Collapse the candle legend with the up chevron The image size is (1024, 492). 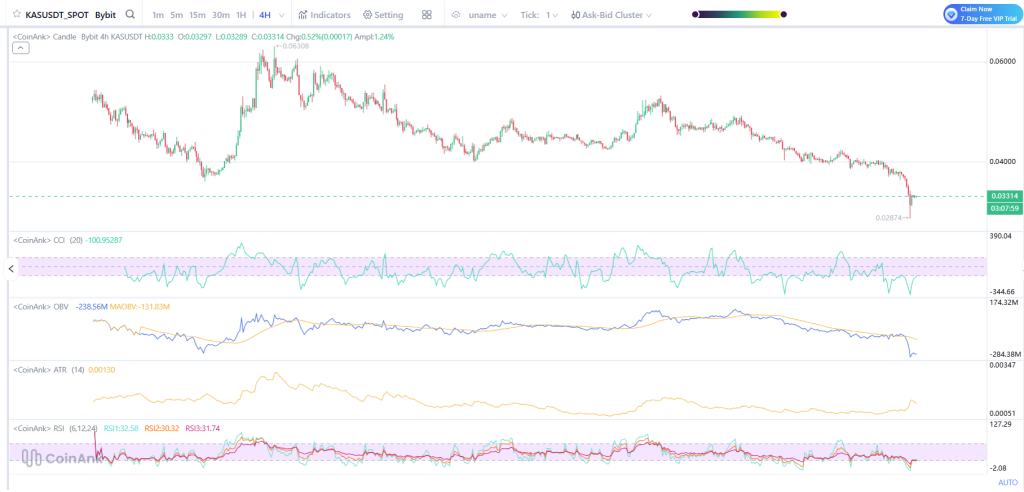click(21, 48)
